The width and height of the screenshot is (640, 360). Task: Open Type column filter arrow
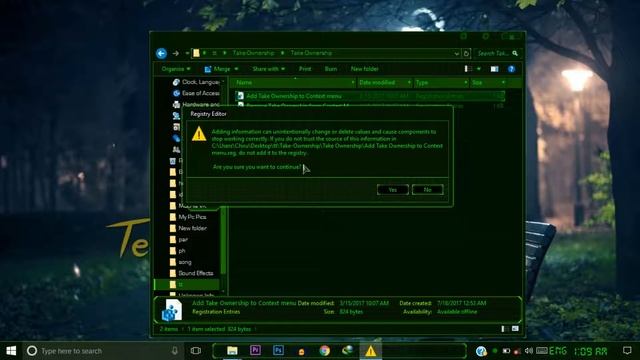click(465, 82)
